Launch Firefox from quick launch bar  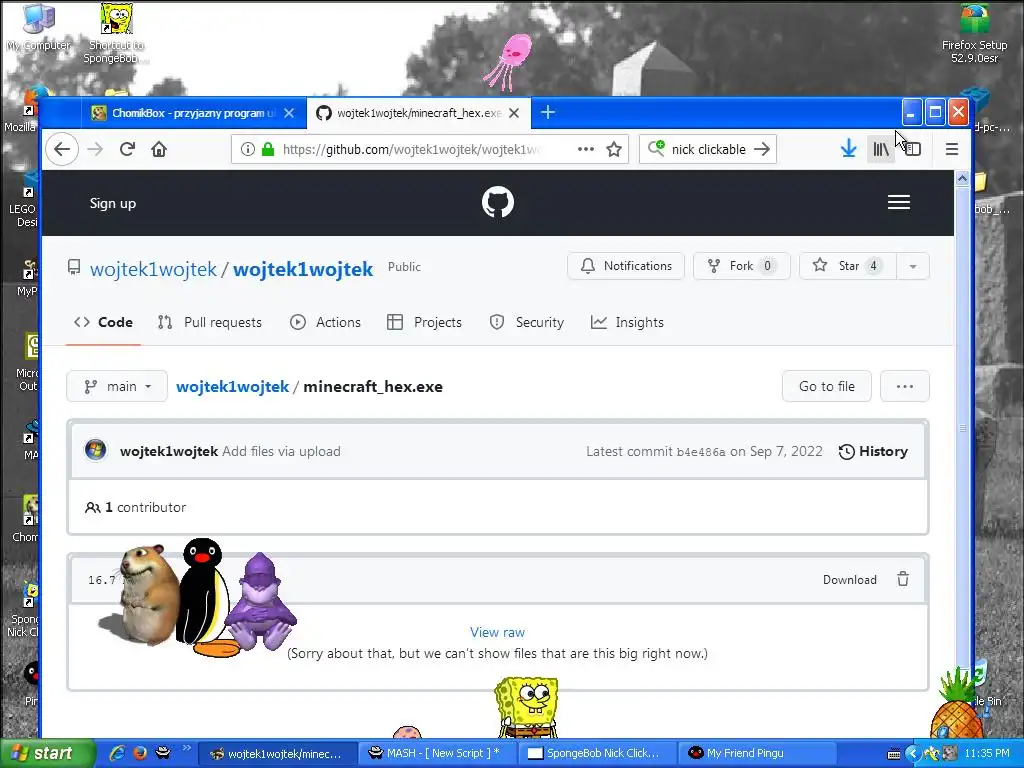coord(140,753)
